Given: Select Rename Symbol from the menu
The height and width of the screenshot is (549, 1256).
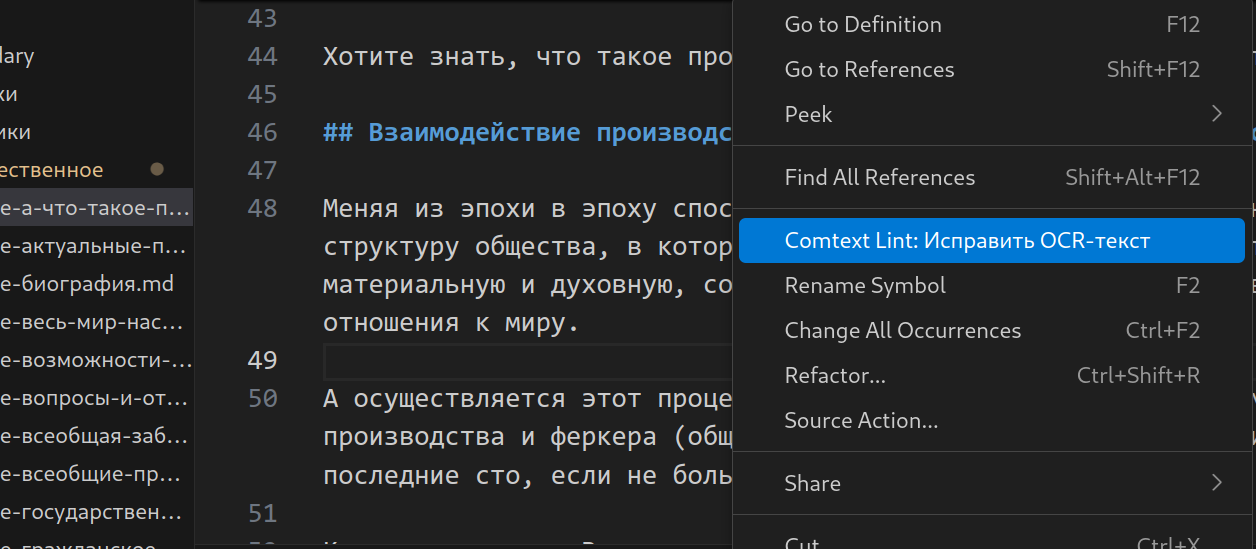Looking at the screenshot, I should point(865,286).
